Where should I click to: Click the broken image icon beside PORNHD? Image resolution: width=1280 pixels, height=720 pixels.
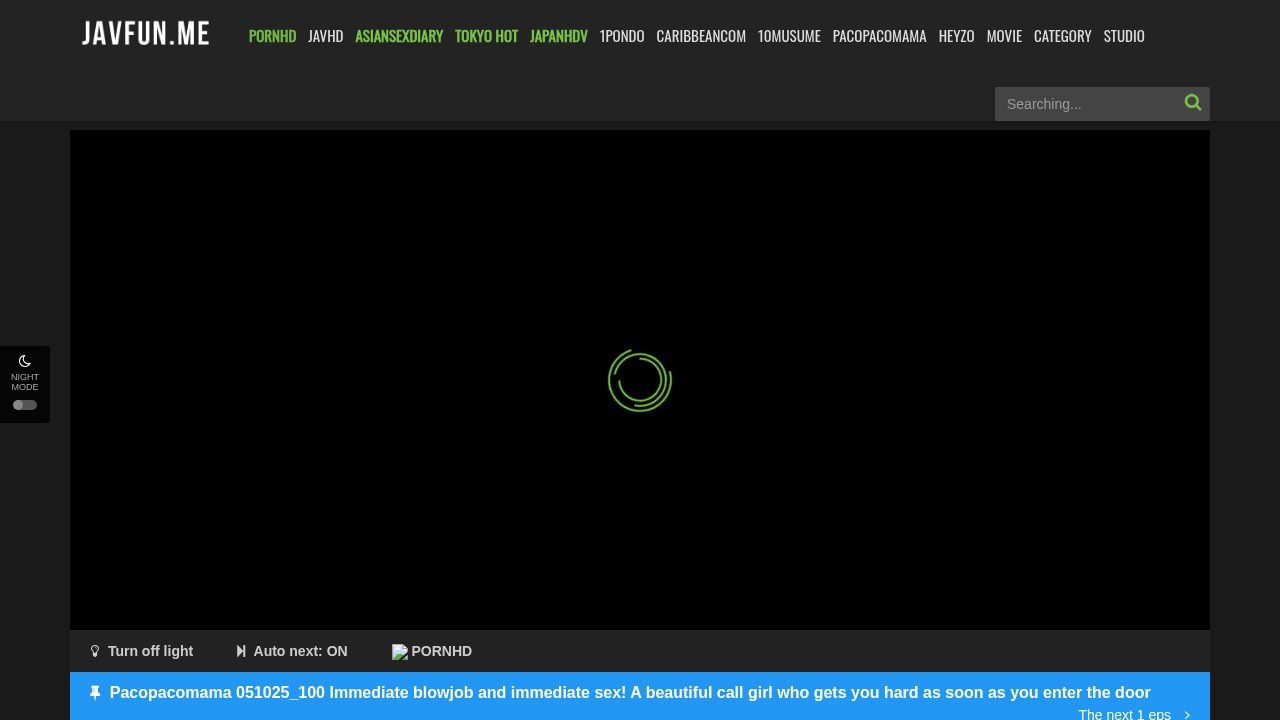(400, 652)
